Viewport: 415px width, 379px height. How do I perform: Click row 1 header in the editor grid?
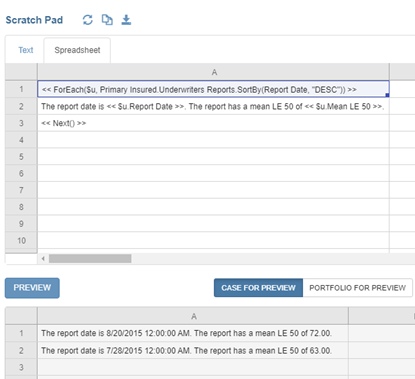(x=21, y=89)
